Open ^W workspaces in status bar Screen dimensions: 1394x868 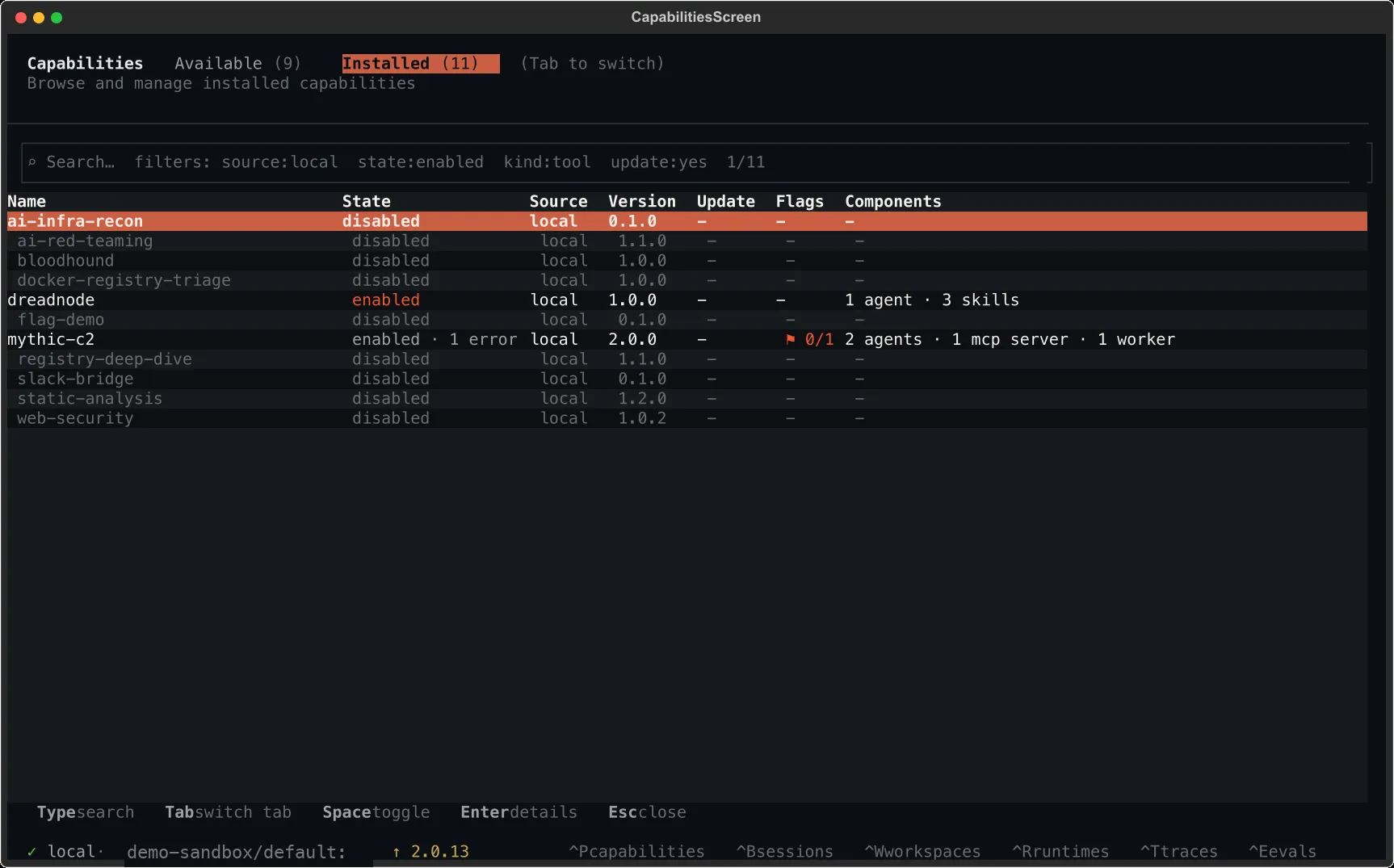pos(922,852)
